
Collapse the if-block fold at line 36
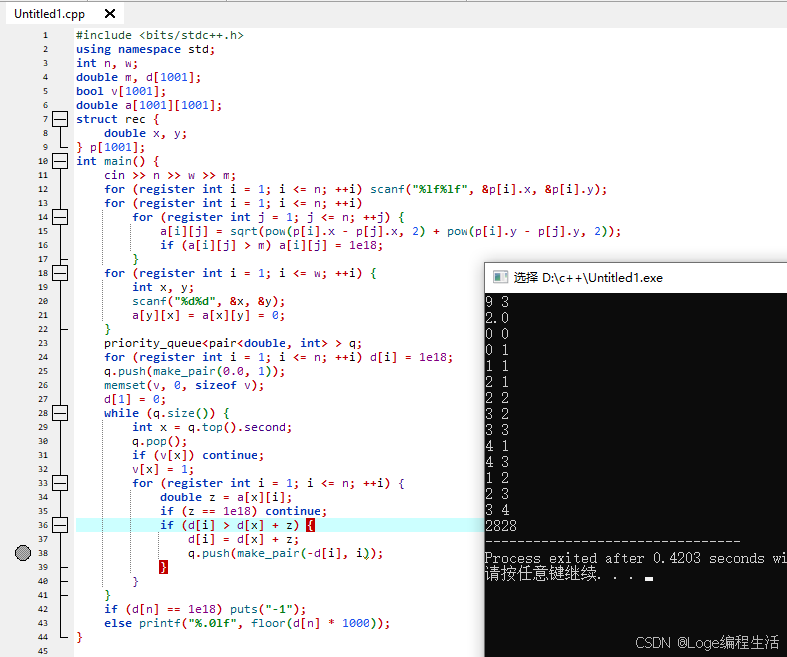60,525
